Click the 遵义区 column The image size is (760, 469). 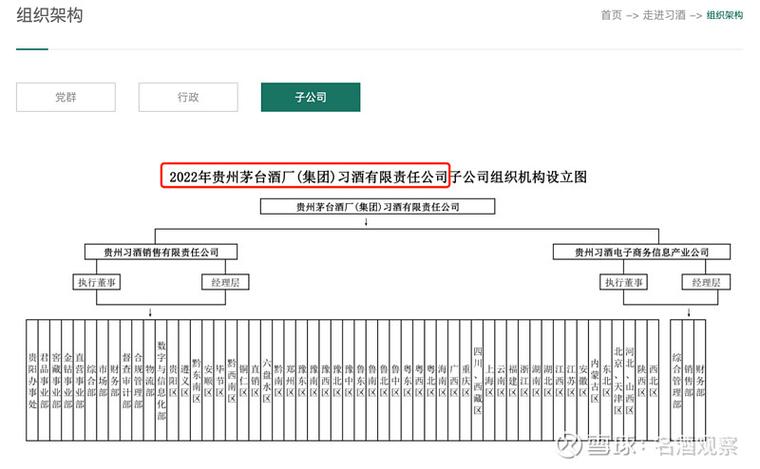tap(185, 380)
